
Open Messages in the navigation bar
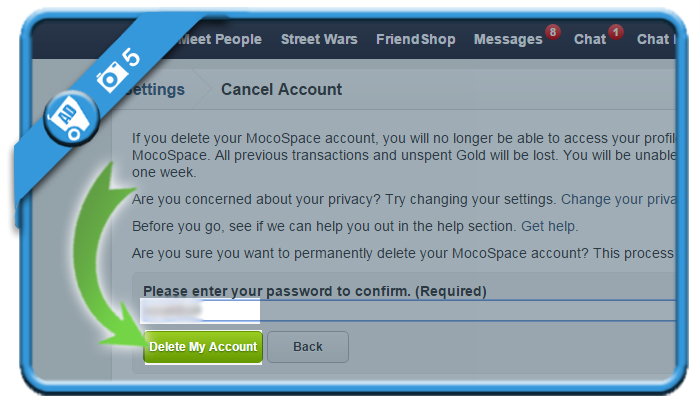pyautogui.click(x=508, y=39)
